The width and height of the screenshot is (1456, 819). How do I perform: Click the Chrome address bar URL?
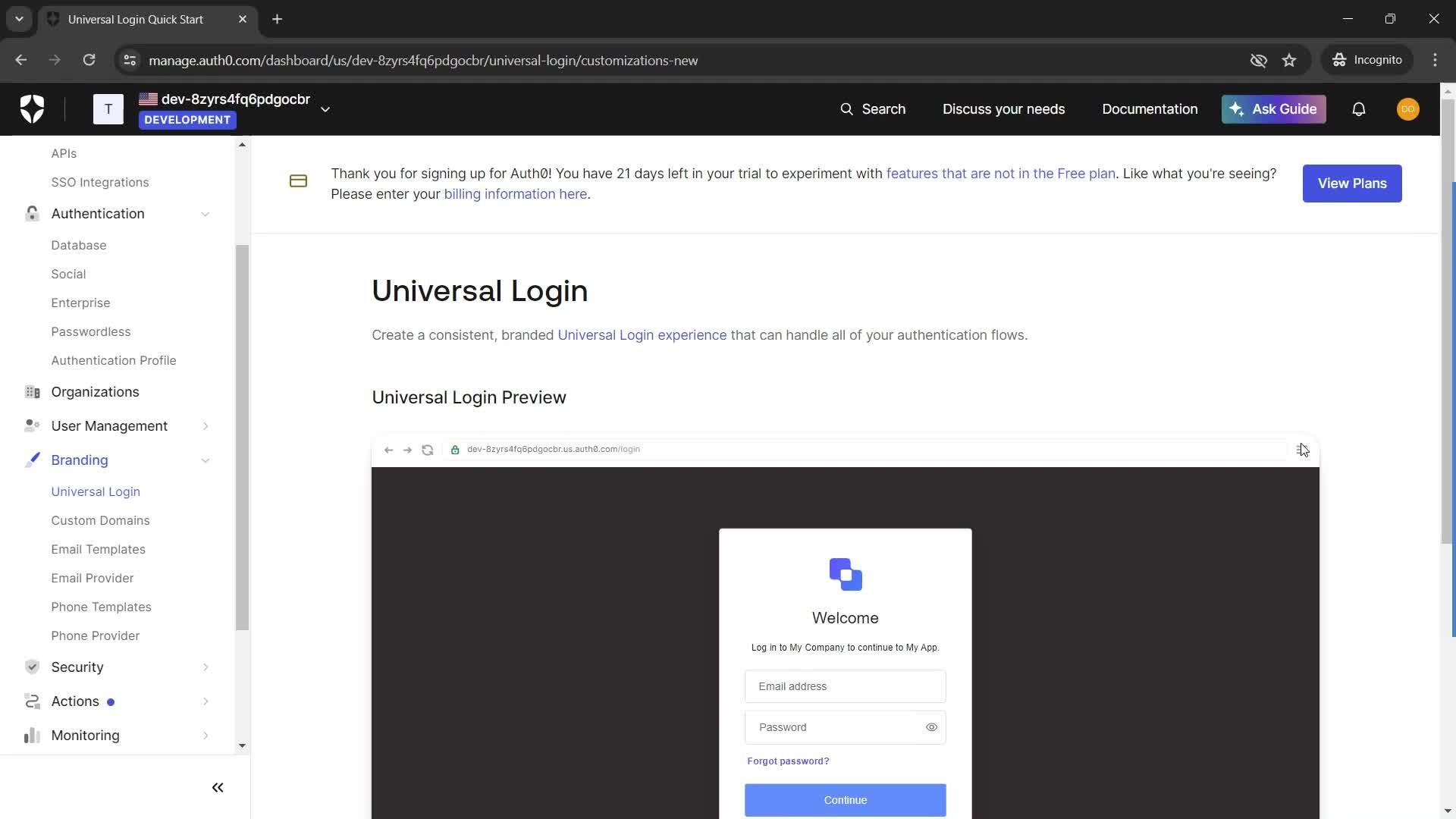click(x=423, y=60)
